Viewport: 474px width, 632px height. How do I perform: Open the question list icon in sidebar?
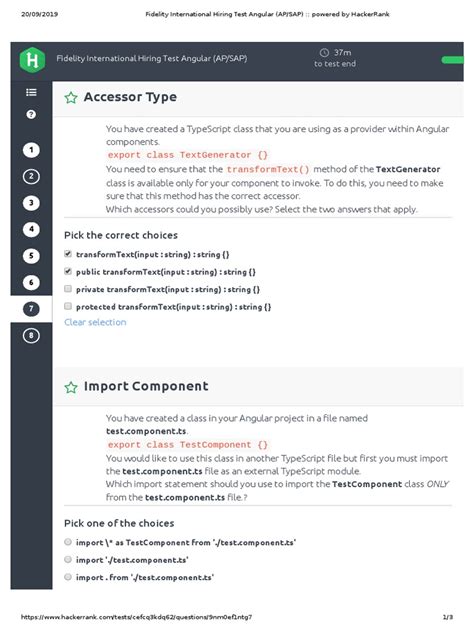pyautogui.click(x=31, y=92)
